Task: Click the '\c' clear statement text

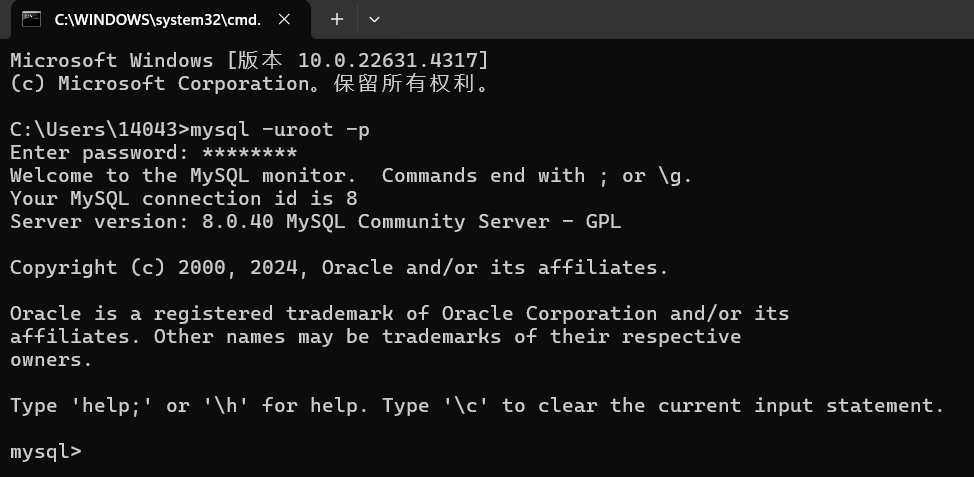Action: tap(466, 406)
